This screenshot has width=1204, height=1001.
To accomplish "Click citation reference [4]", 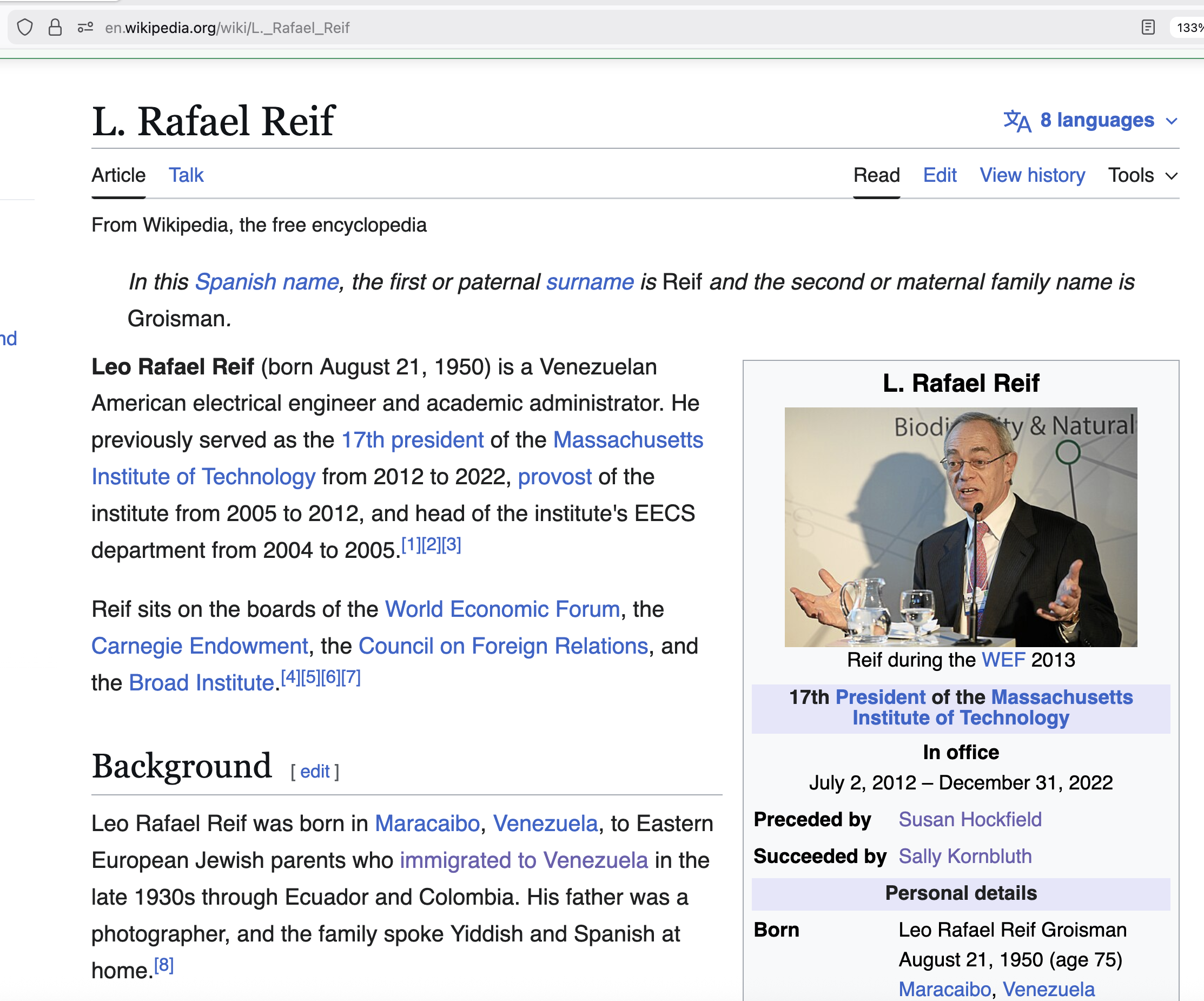I will tap(290, 677).
